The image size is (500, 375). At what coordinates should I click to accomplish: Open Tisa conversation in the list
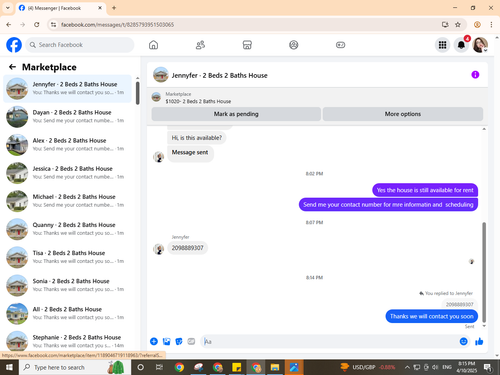coord(67,257)
